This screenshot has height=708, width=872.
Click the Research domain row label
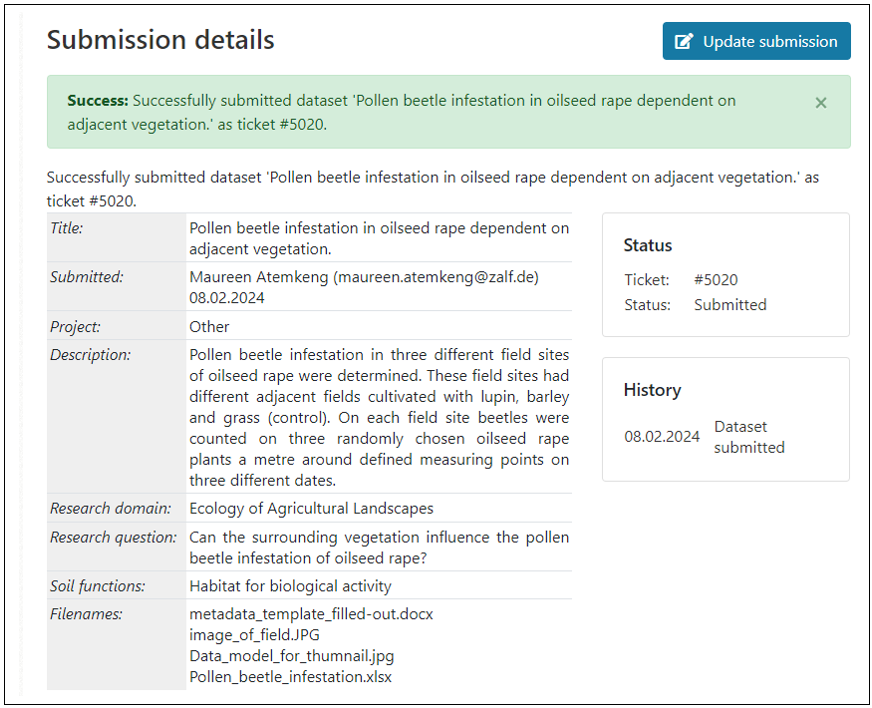pyautogui.click(x=111, y=508)
